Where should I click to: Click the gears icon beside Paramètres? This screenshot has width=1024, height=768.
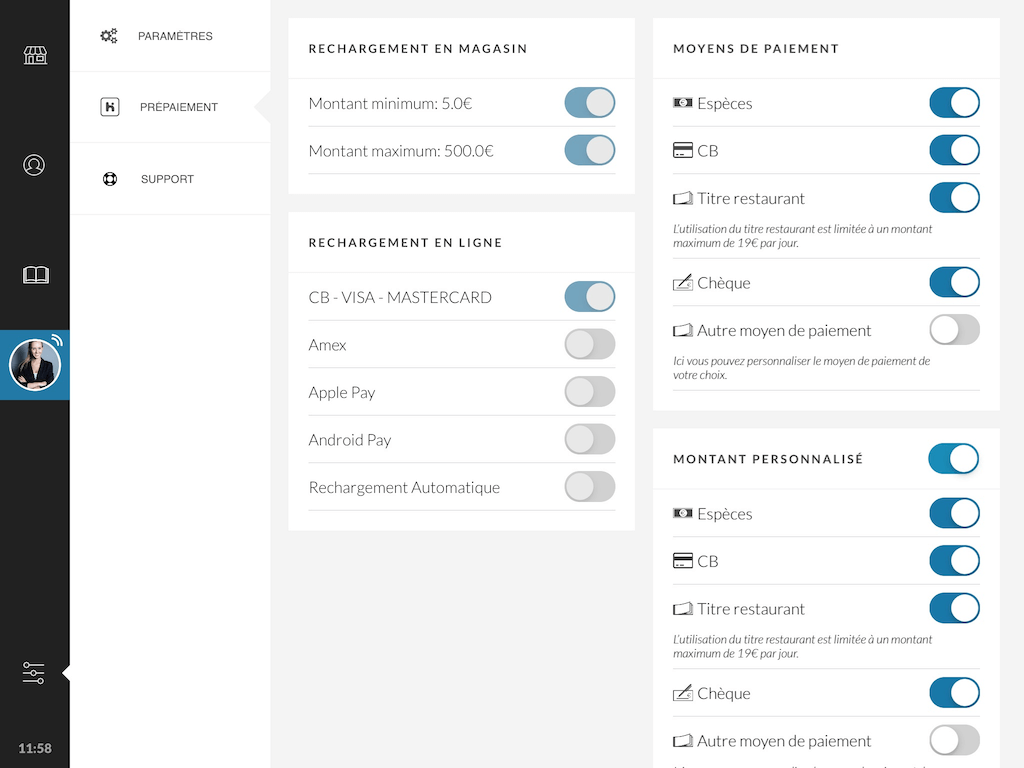[x=109, y=36]
